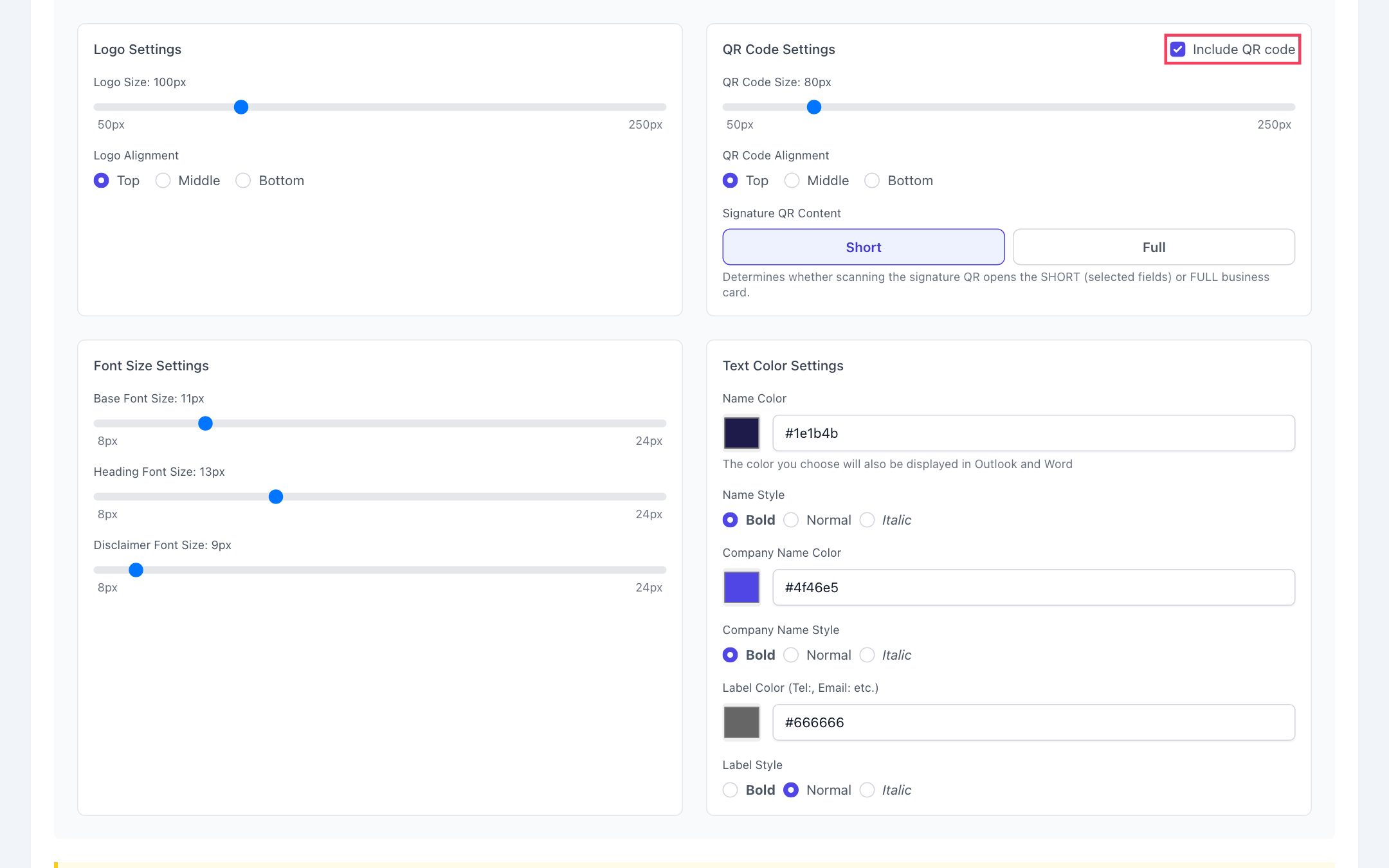Set Name Style to Italic
The width and height of the screenshot is (1389, 868).
click(867, 520)
